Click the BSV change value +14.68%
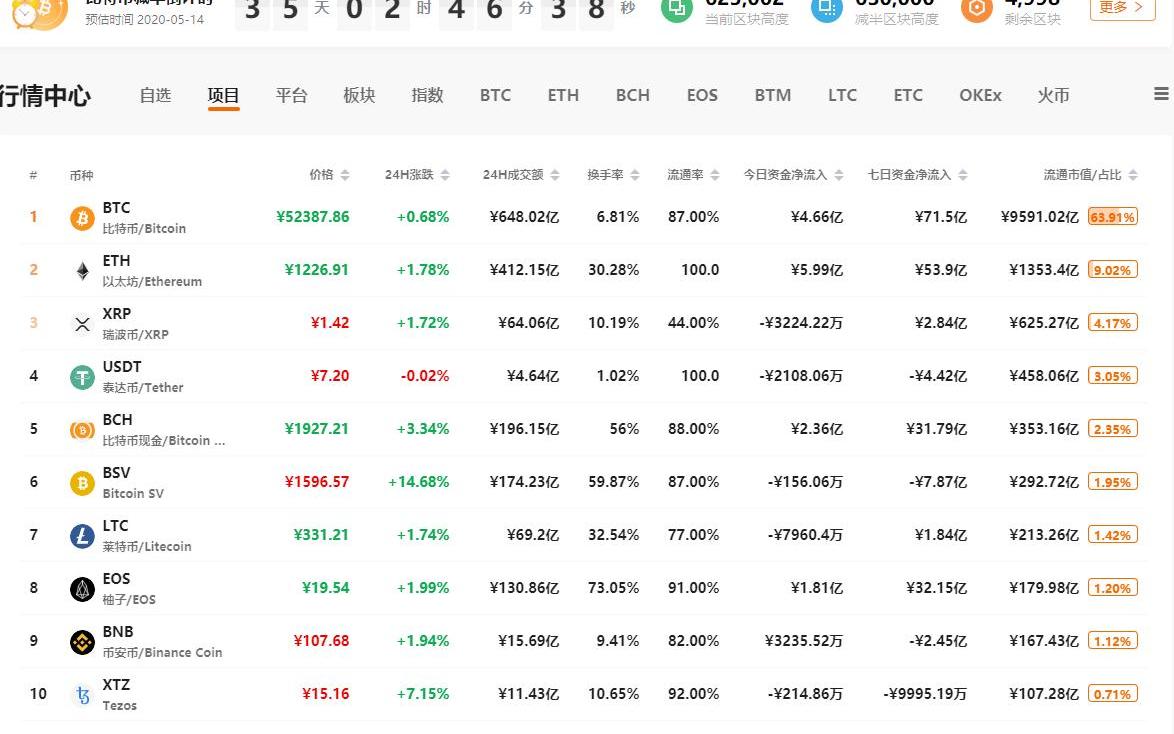This screenshot has height=734, width=1174. coord(419,482)
